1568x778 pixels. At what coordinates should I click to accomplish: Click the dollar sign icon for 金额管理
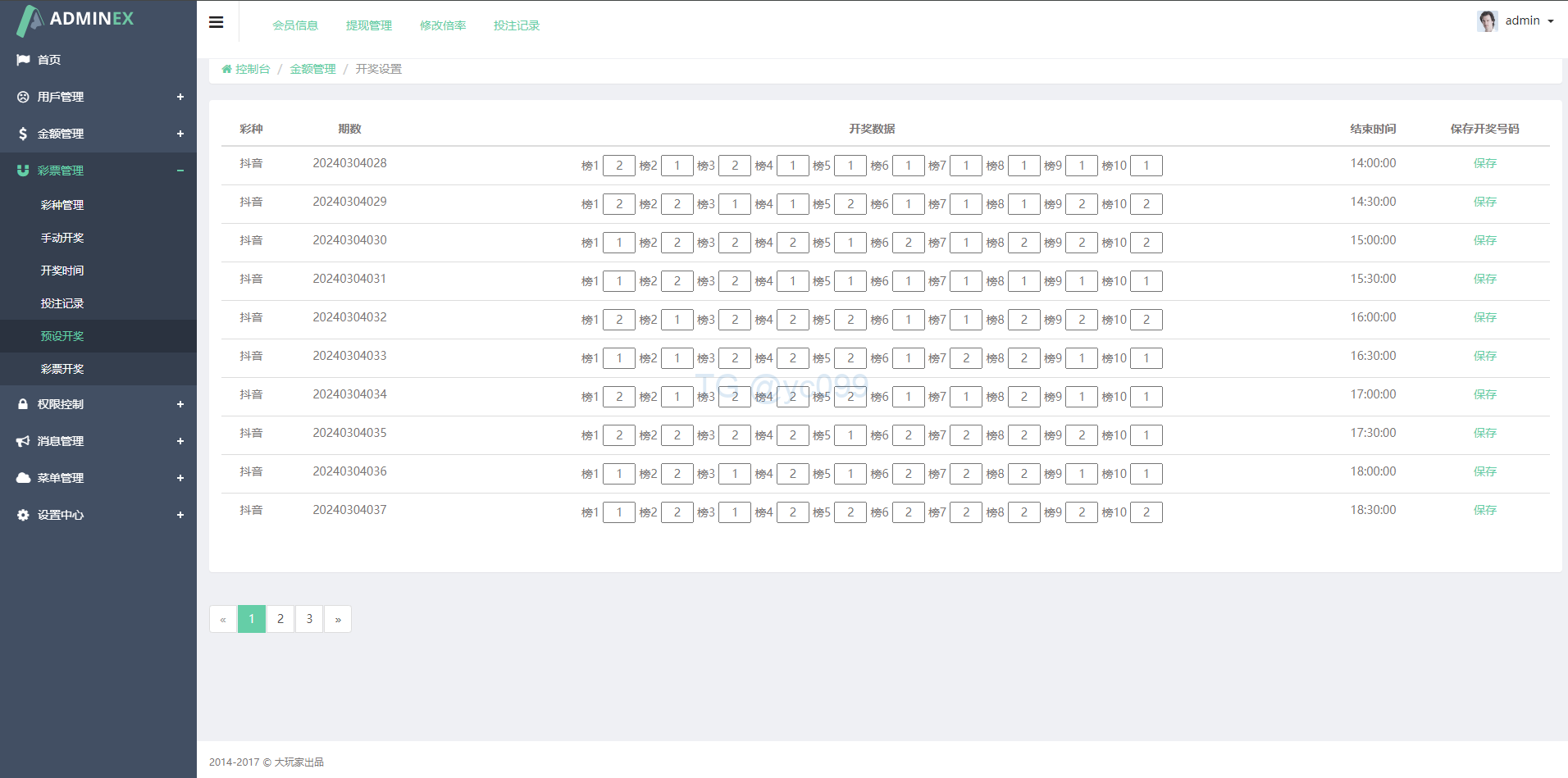(x=23, y=134)
